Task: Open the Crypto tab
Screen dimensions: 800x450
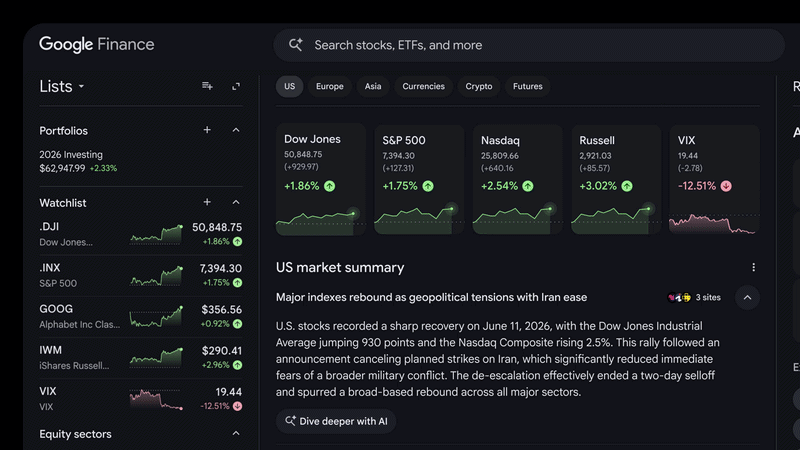Action: (x=479, y=86)
